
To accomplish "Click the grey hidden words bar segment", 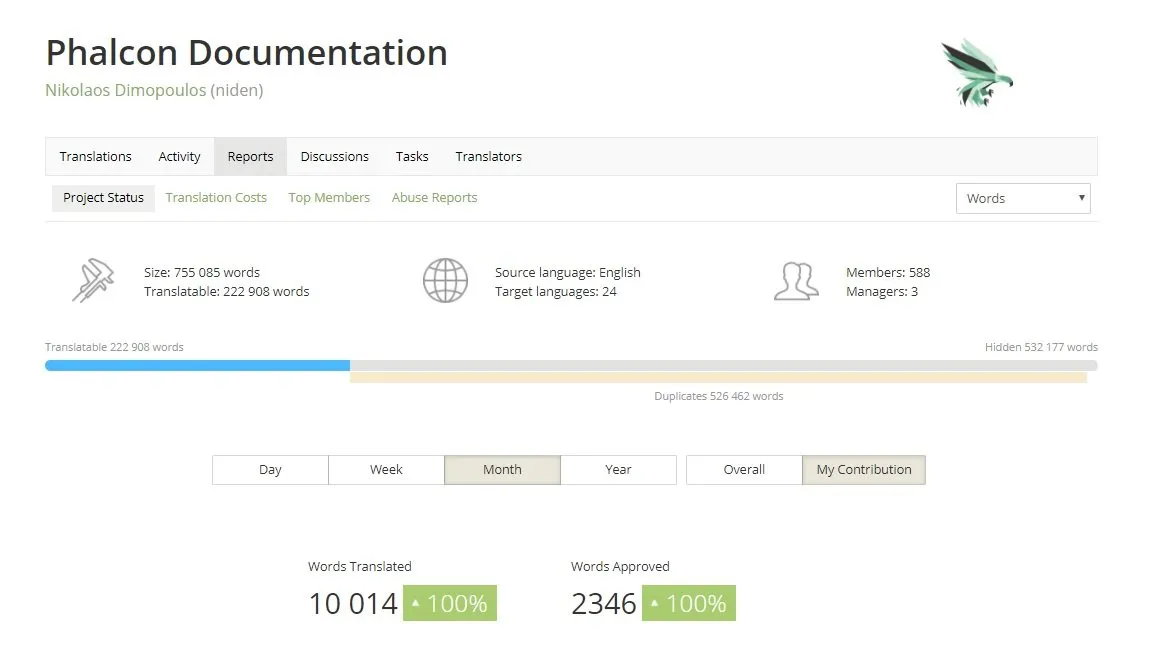I will click(x=724, y=366).
